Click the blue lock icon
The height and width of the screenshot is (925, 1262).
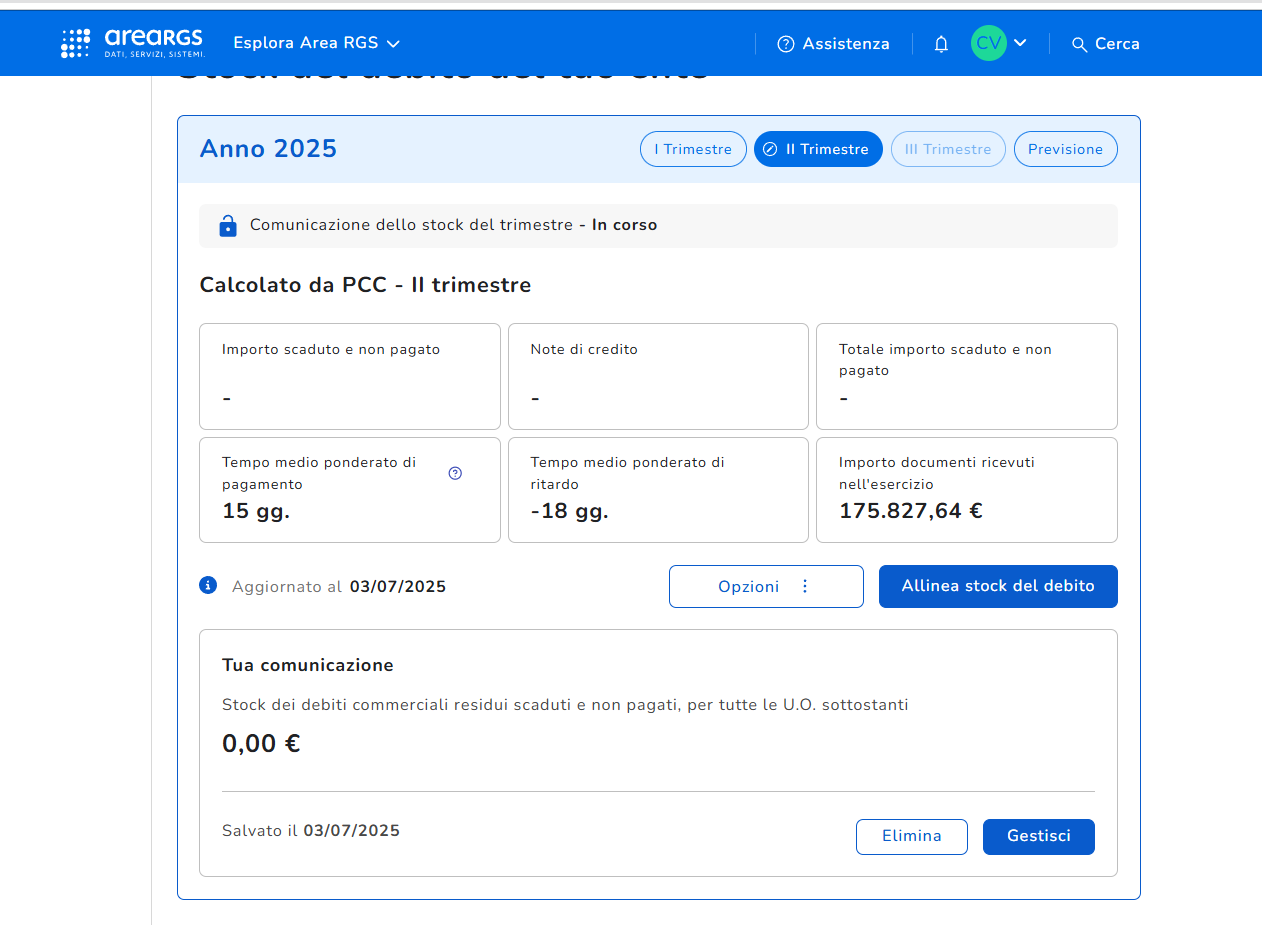click(x=228, y=226)
